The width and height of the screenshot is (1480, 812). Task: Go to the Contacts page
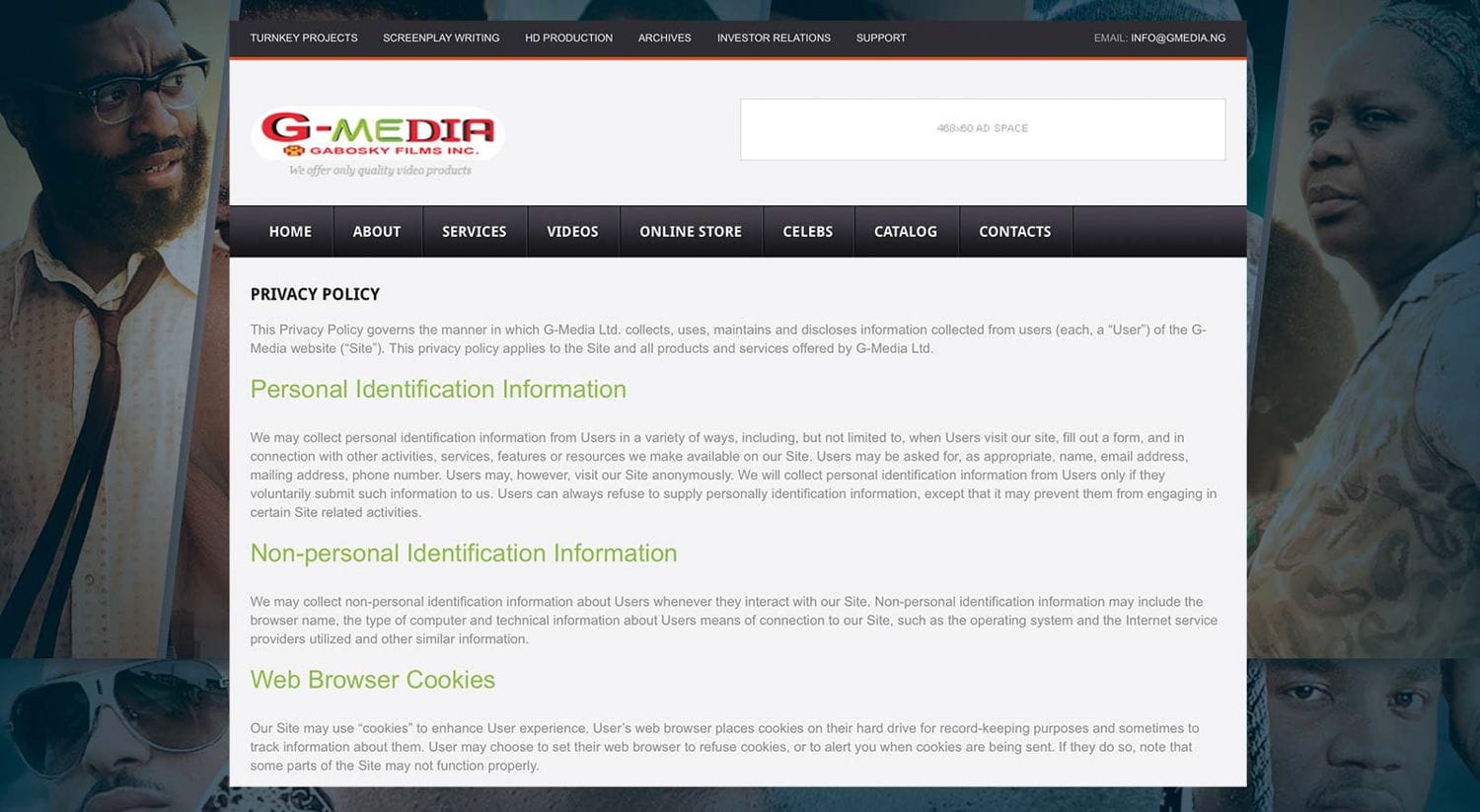click(x=1014, y=232)
